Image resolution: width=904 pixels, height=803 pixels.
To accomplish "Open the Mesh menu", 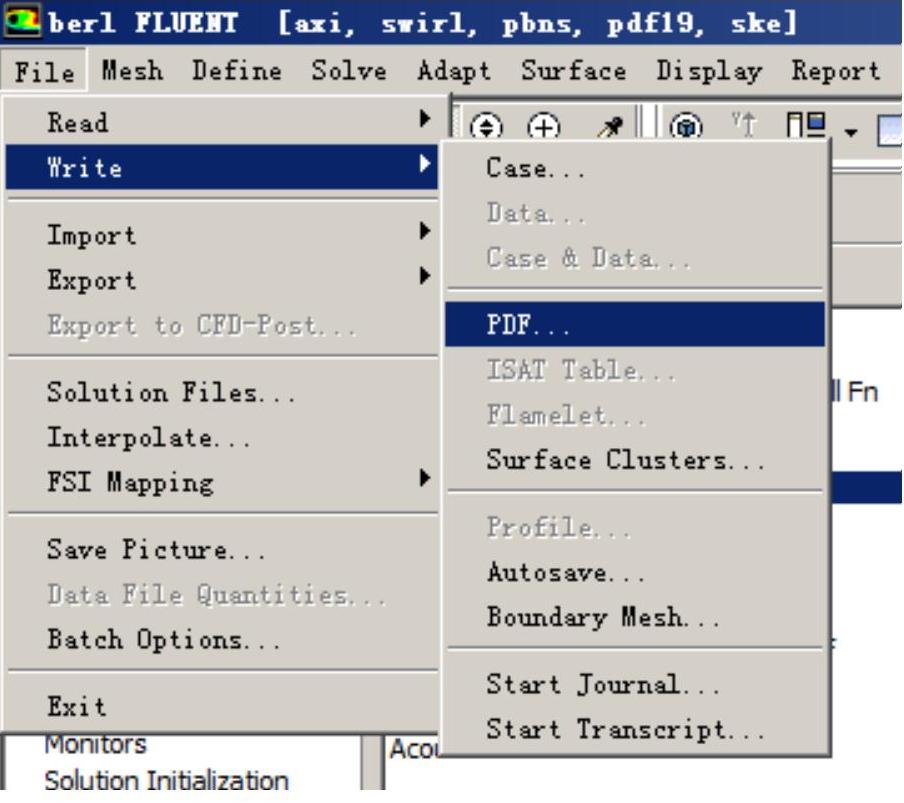I will click(133, 71).
